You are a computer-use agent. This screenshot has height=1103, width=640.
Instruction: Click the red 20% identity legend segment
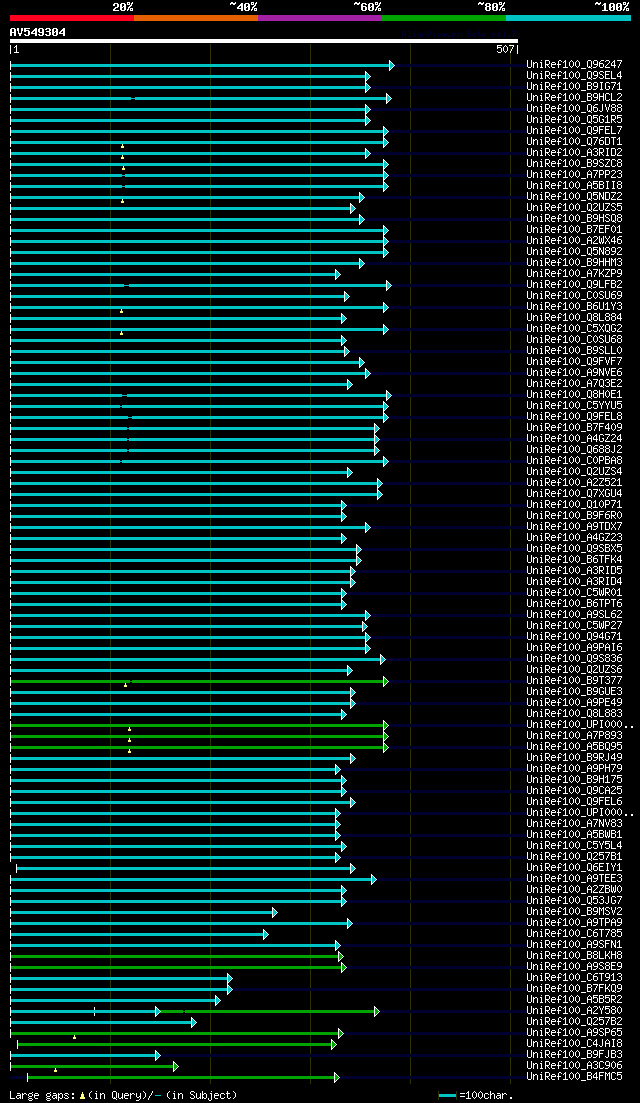coord(72,17)
